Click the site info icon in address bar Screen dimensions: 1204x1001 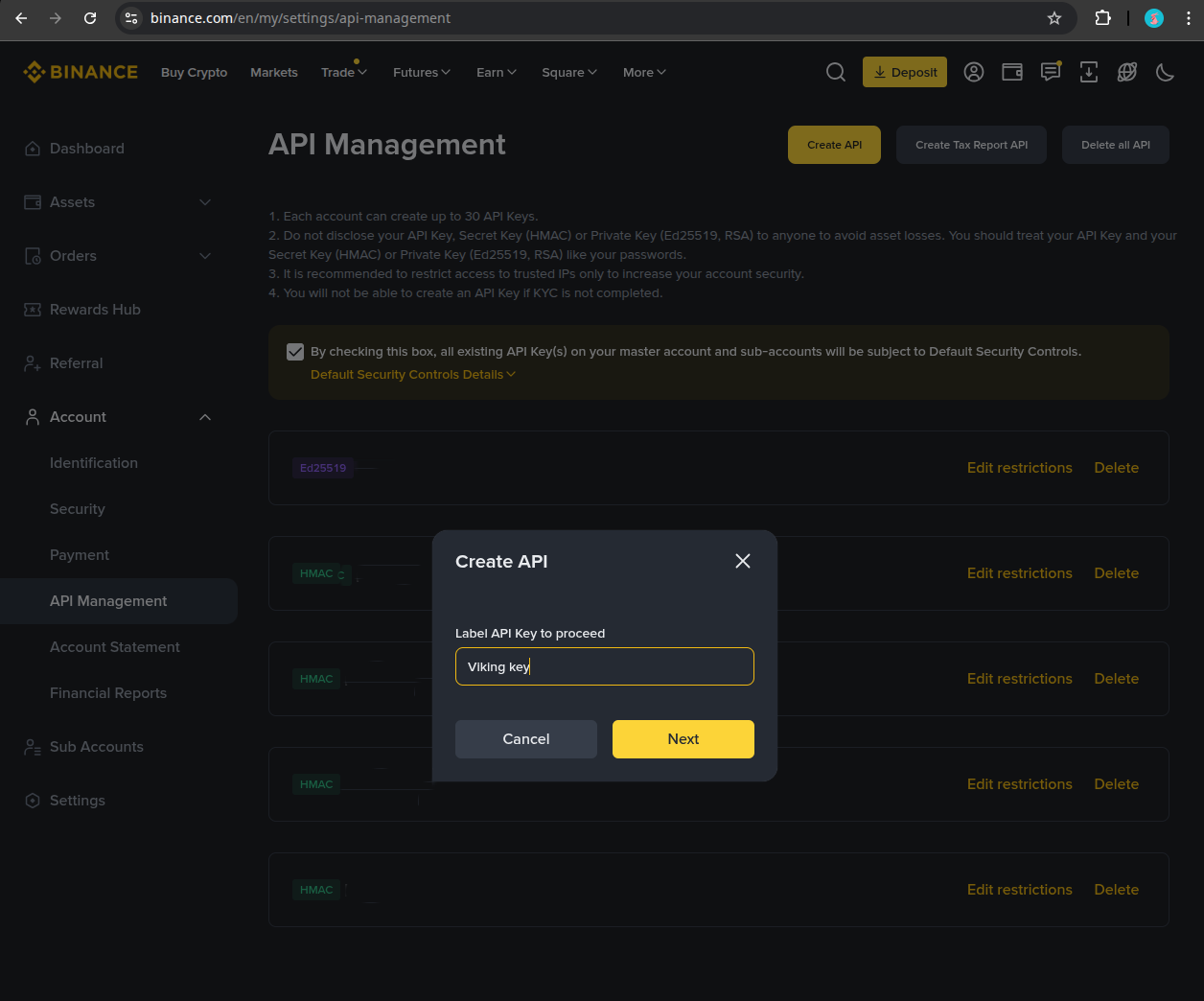tap(132, 18)
